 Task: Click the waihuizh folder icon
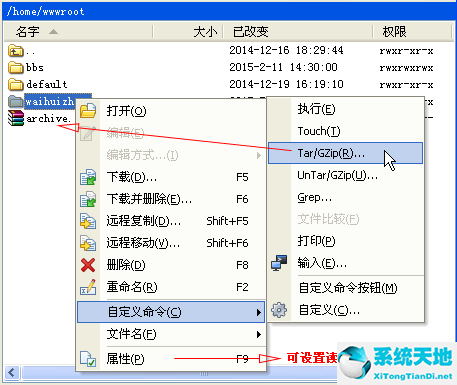15,101
